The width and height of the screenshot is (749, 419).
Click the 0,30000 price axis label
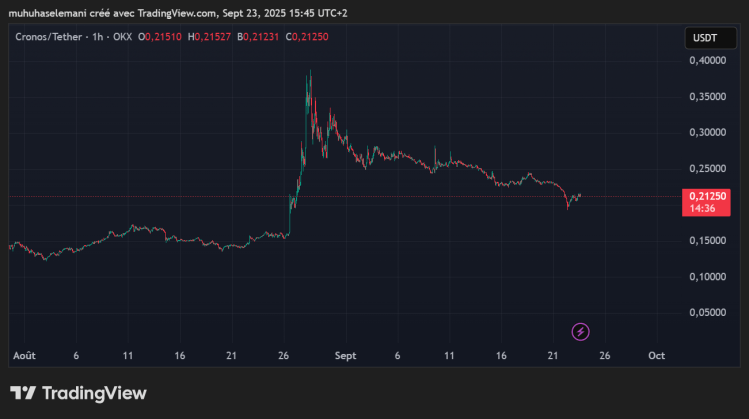[x=706, y=133]
